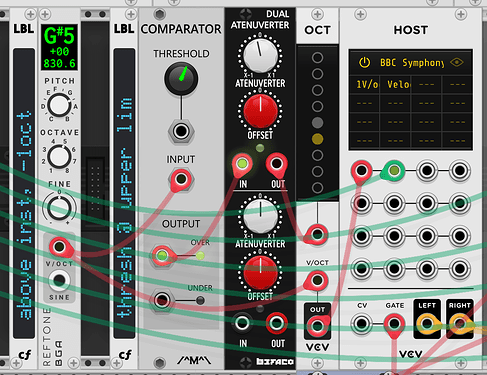Click the eye icon beside BBC Symphony
The width and height of the screenshot is (487, 375).
click(456, 62)
